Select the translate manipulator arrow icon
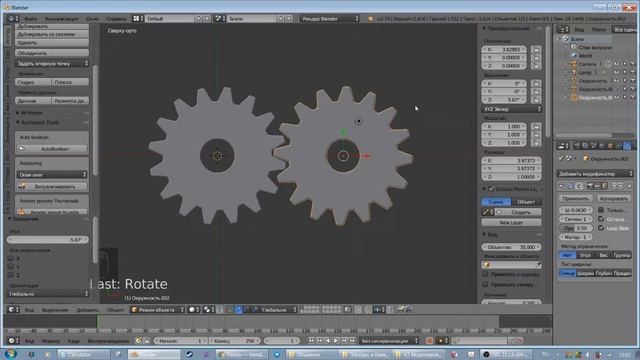640x360 pixels. 239,310
